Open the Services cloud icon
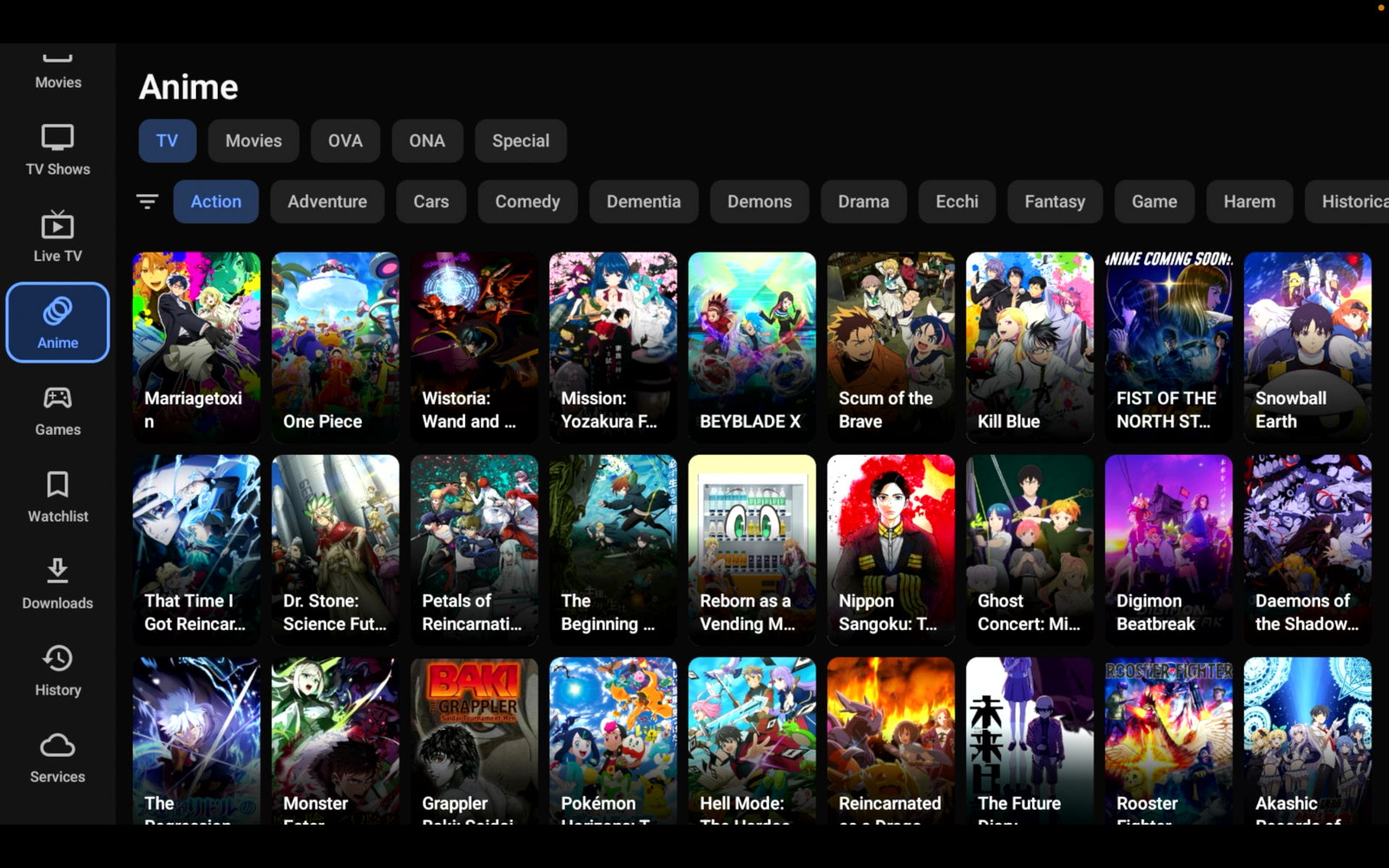Image resolution: width=1389 pixels, height=868 pixels. tap(57, 745)
